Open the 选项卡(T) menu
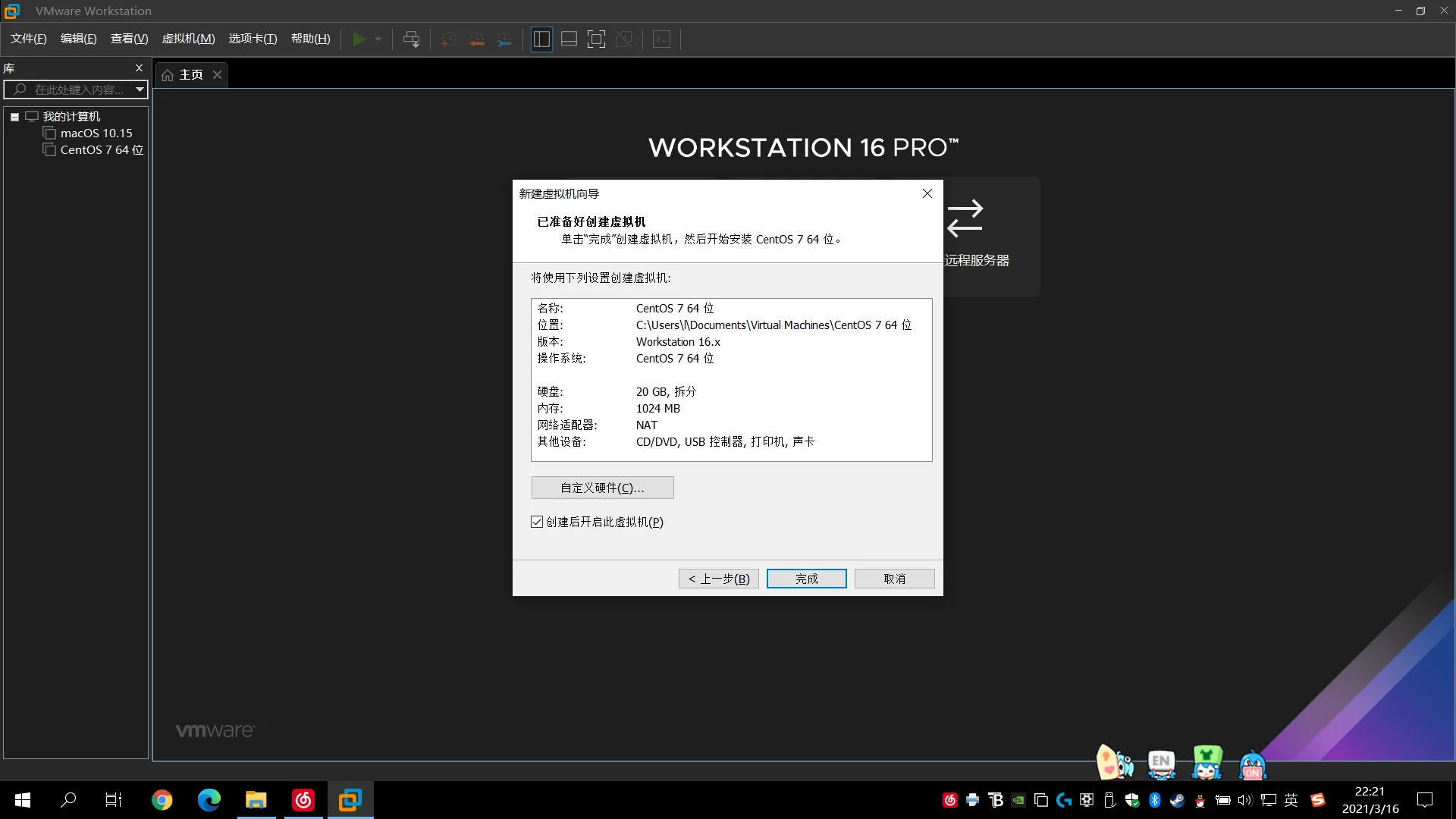 click(253, 39)
